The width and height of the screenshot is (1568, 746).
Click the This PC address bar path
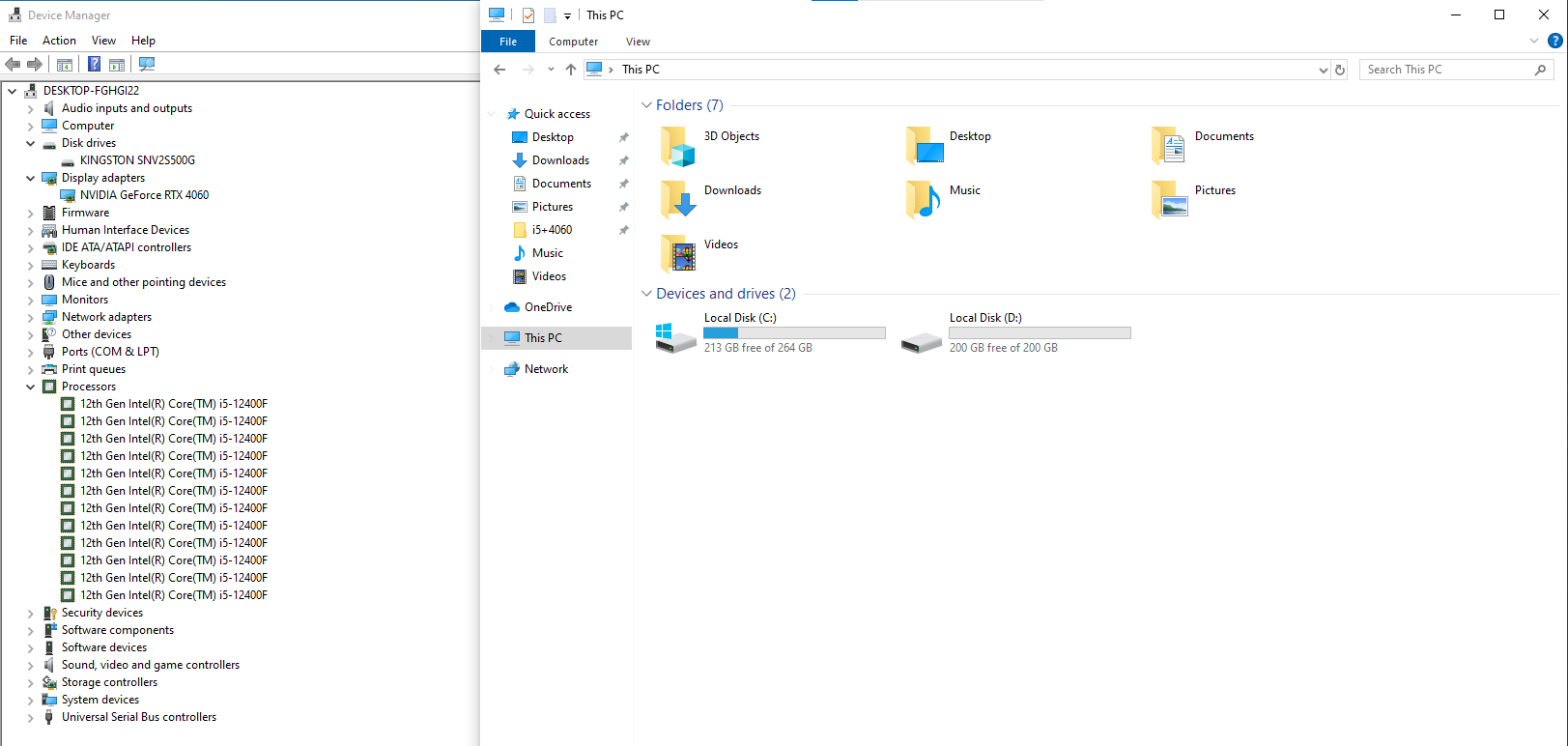click(641, 70)
